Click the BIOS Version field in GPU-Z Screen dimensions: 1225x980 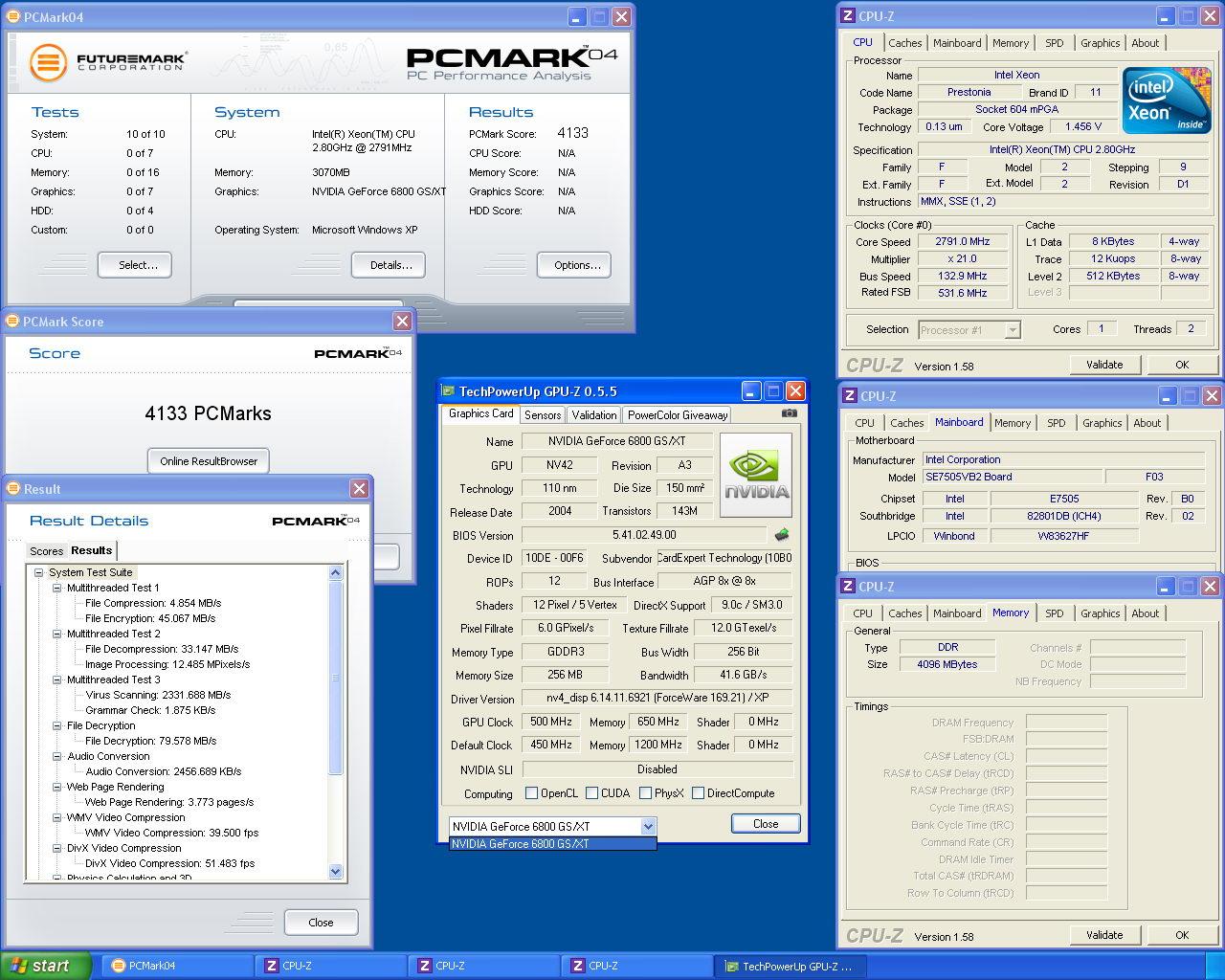[x=644, y=535]
